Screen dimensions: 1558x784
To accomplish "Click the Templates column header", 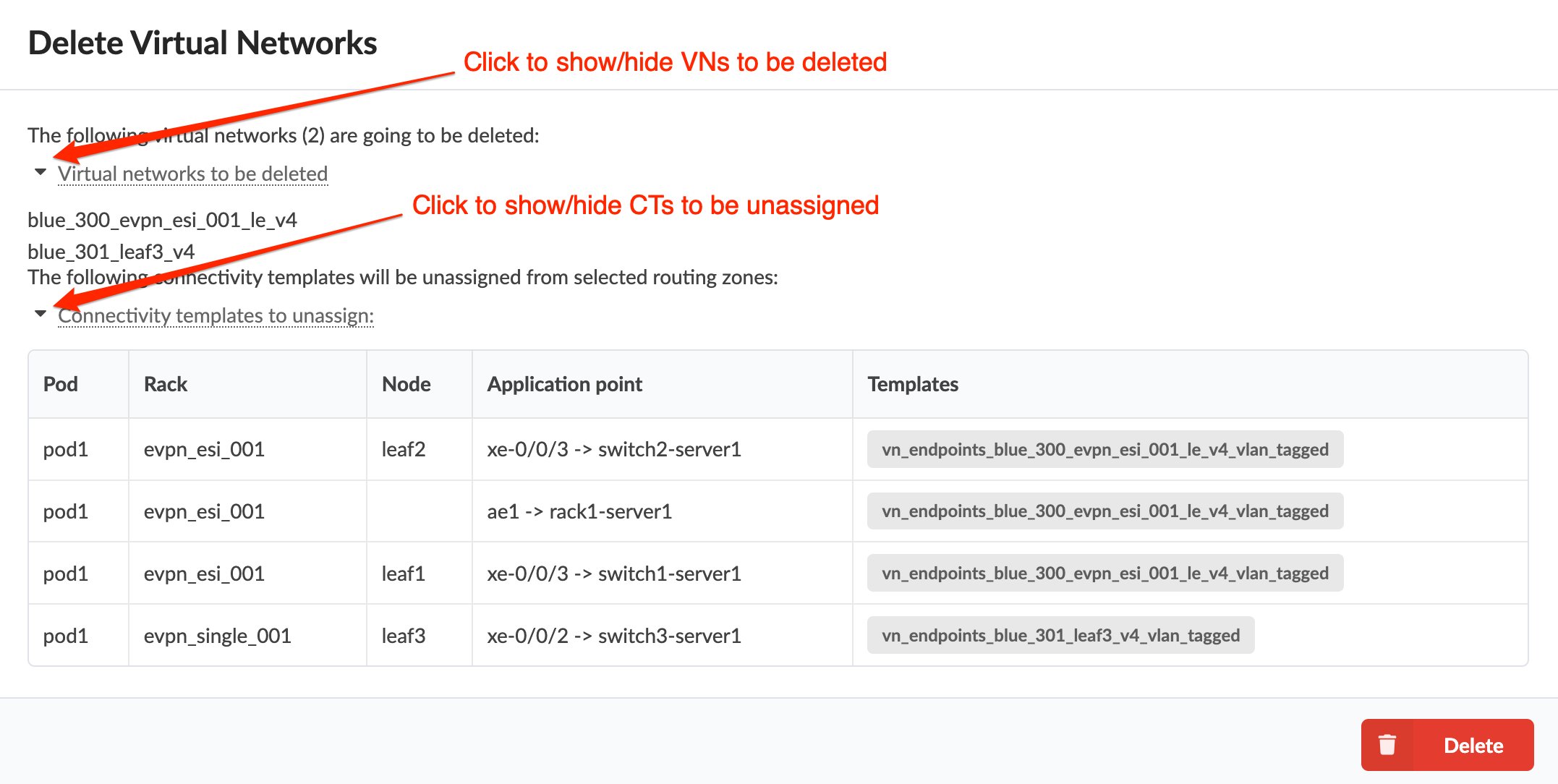I will point(913,383).
